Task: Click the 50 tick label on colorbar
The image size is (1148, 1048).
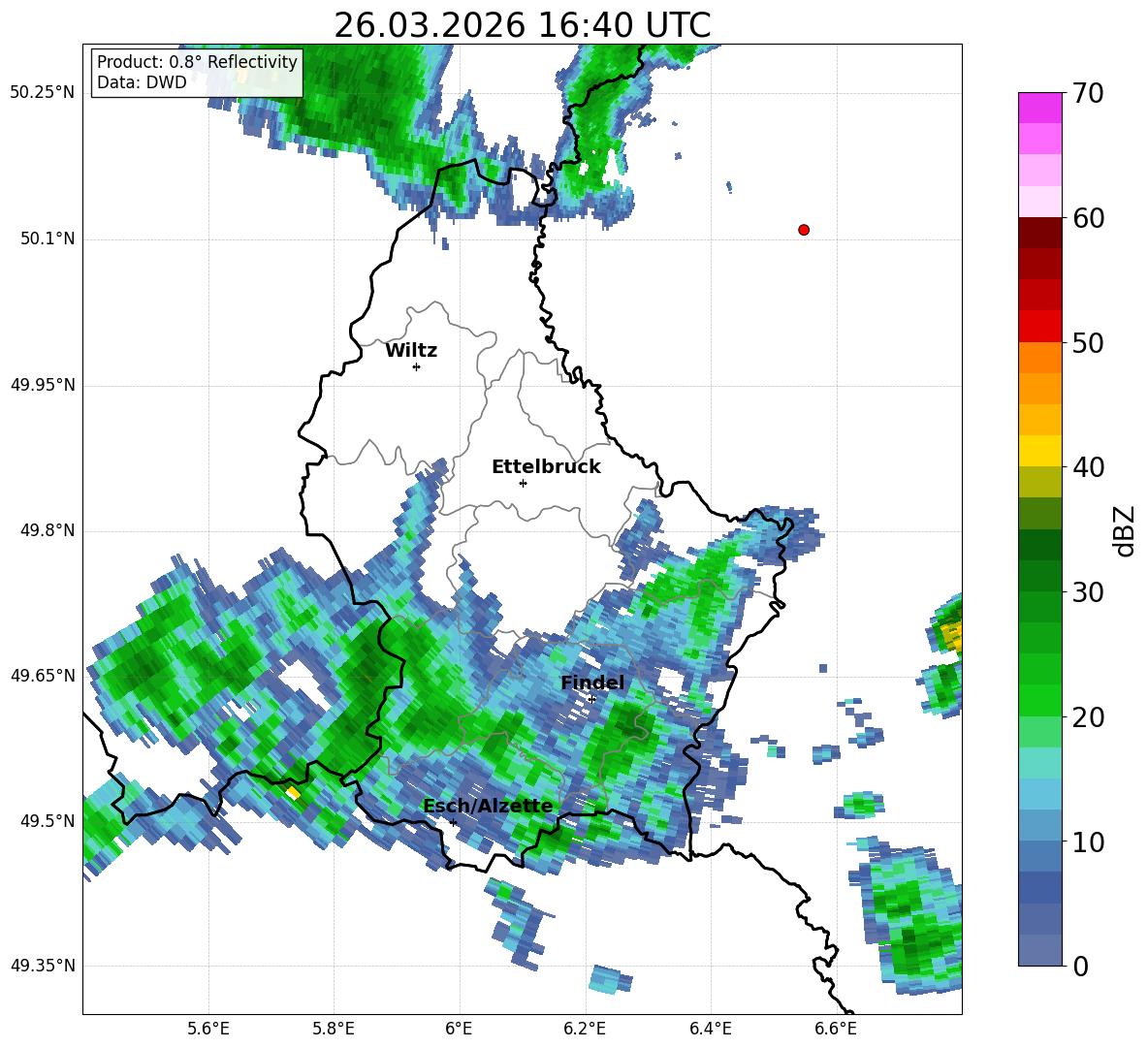Action: pyautogui.click(x=1088, y=343)
